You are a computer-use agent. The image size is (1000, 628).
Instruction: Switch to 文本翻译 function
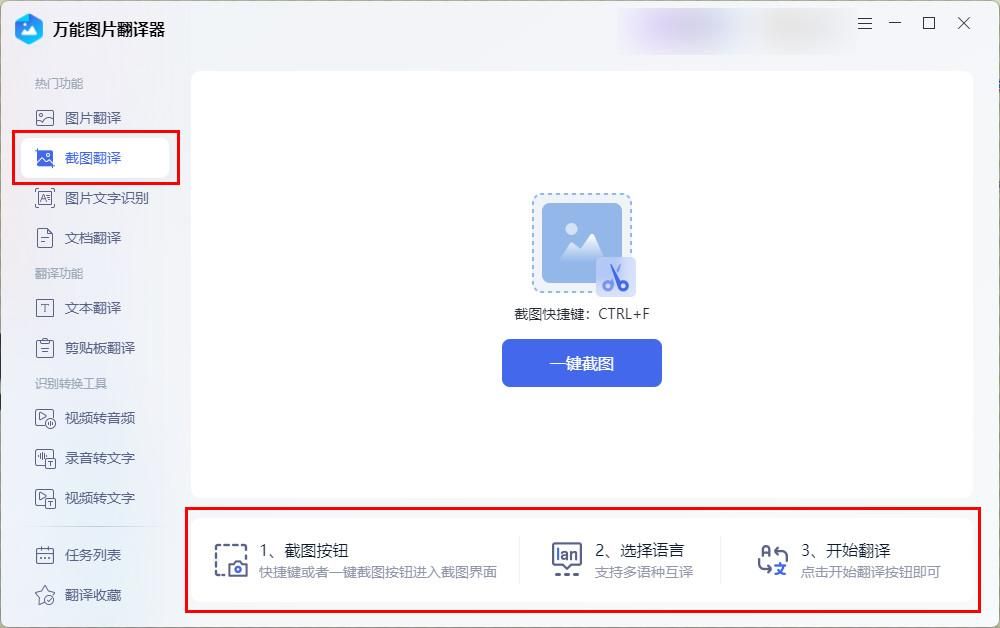tap(95, 308)
